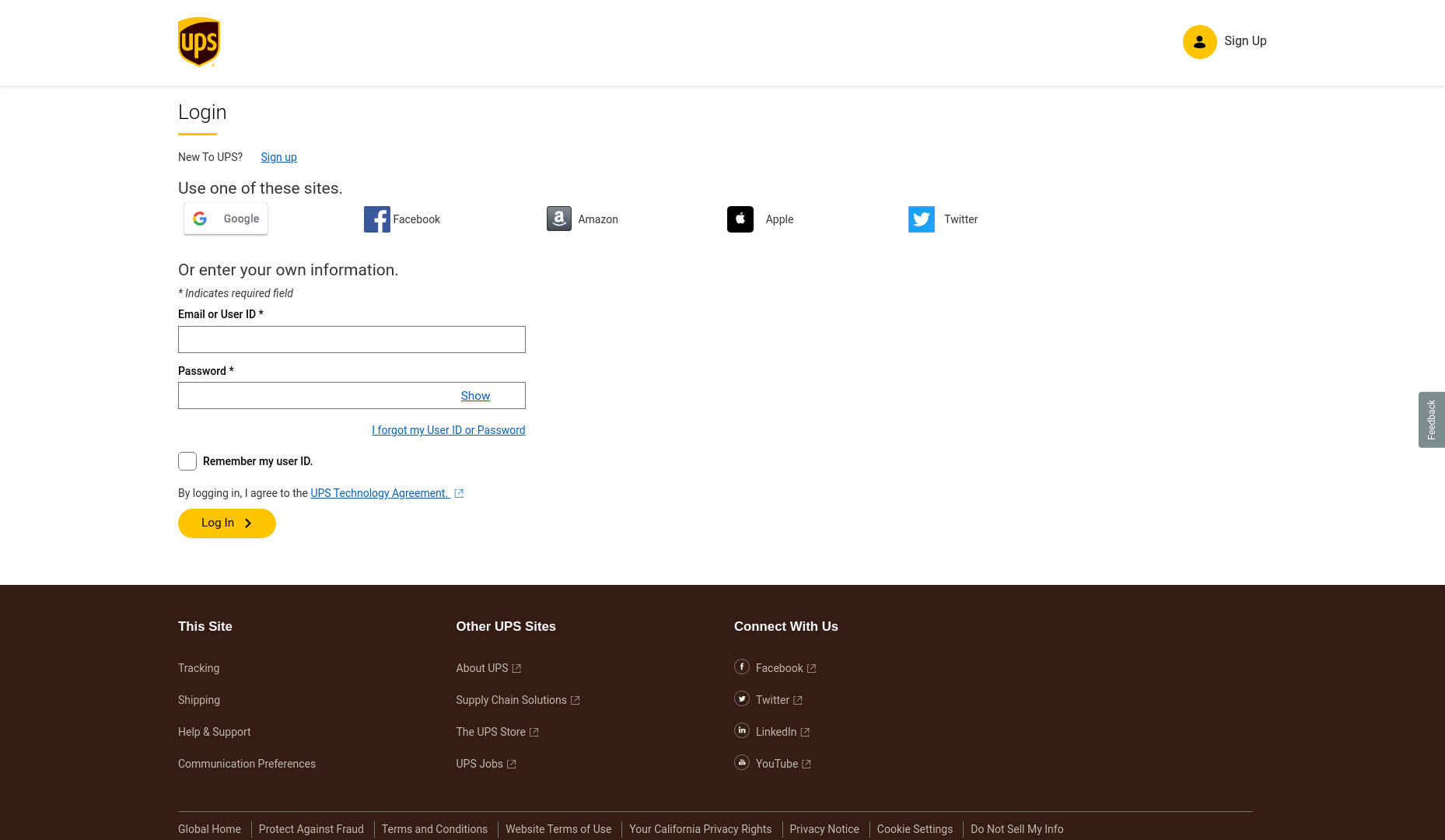The image size is (1445, 840).
Task: Open the UPS Technology Agreement link
Action: click(x=380, y=493)
